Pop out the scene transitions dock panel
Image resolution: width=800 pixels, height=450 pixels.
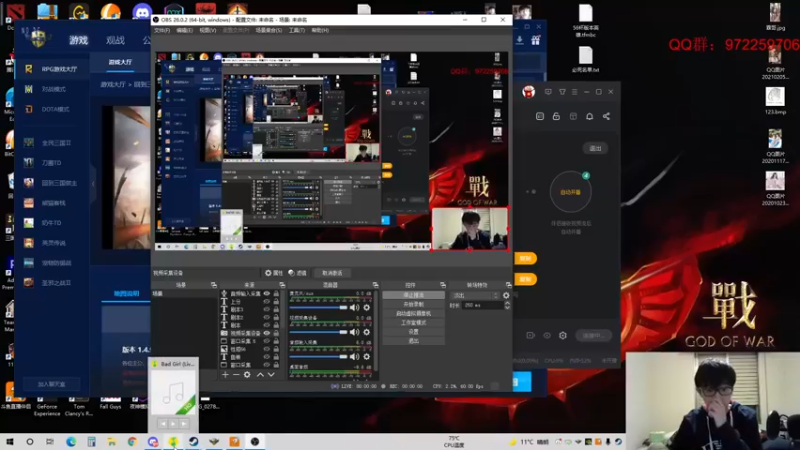point(509,285)
